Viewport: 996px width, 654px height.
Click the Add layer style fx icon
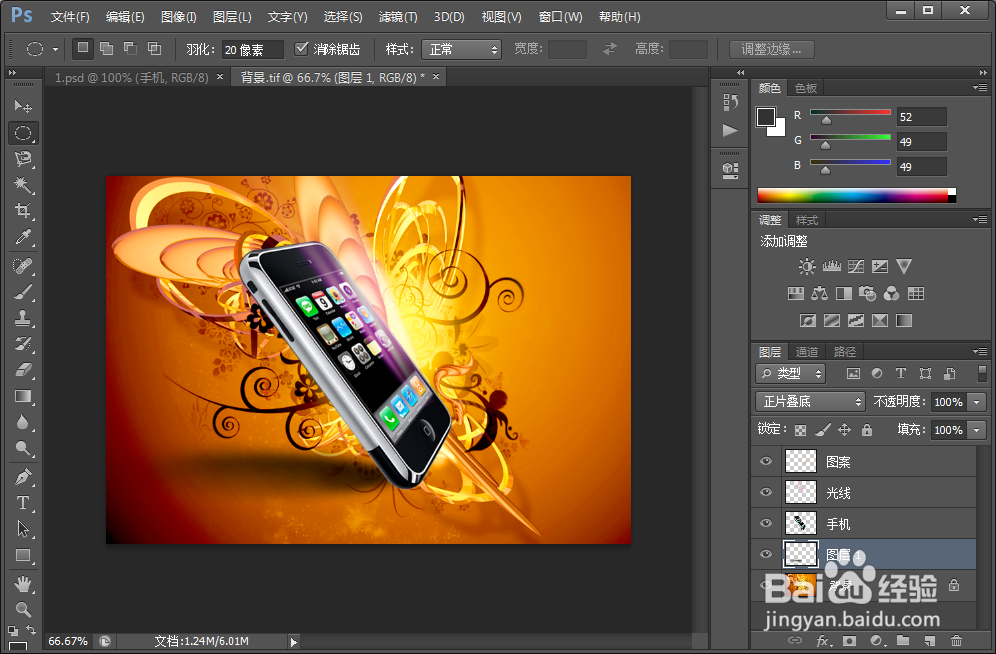click(x=824, y=640)
